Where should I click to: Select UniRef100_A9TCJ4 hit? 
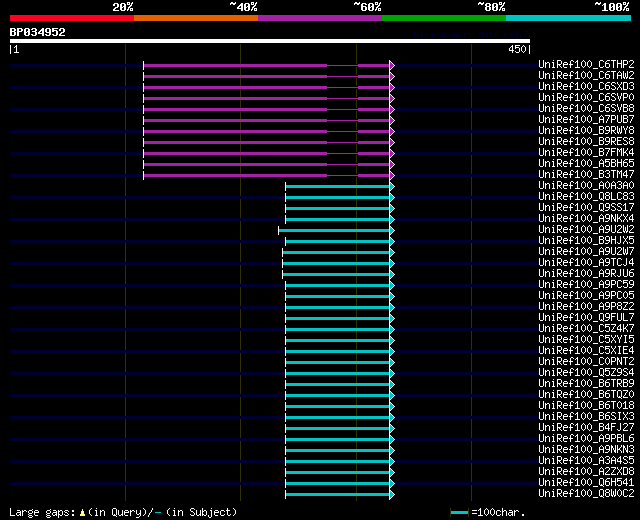(586, 263)
